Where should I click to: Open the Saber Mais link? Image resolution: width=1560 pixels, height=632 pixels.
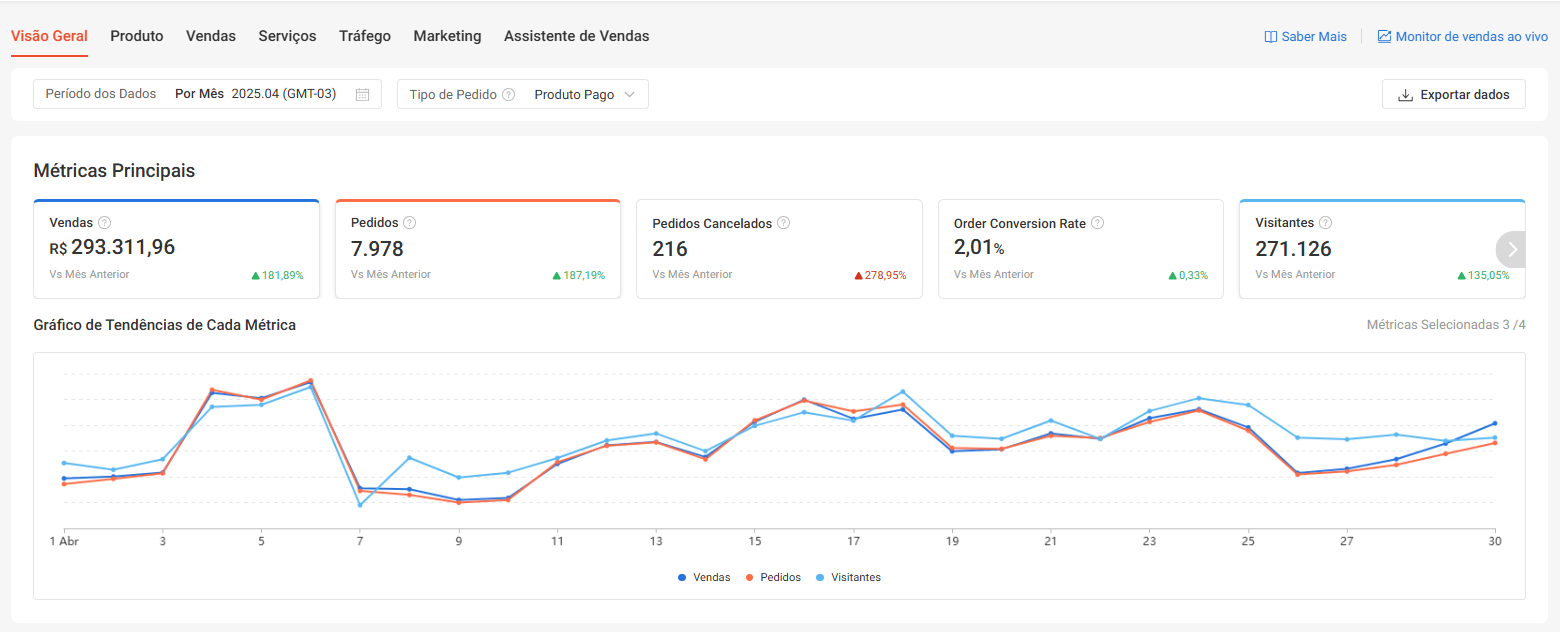tap(1305, 37)
